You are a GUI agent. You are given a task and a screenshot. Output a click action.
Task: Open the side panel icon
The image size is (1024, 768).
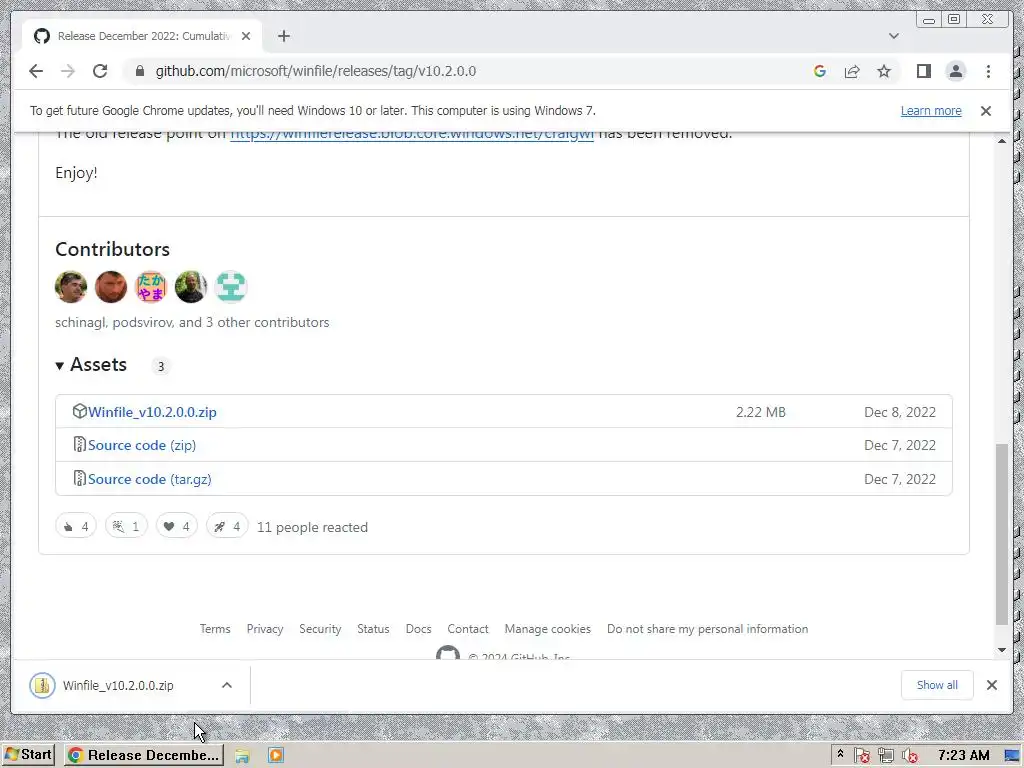pos(923,71)
